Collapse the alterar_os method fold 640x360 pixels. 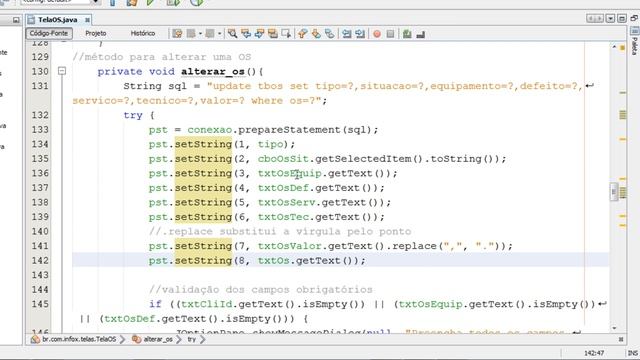tap(62, 71)
